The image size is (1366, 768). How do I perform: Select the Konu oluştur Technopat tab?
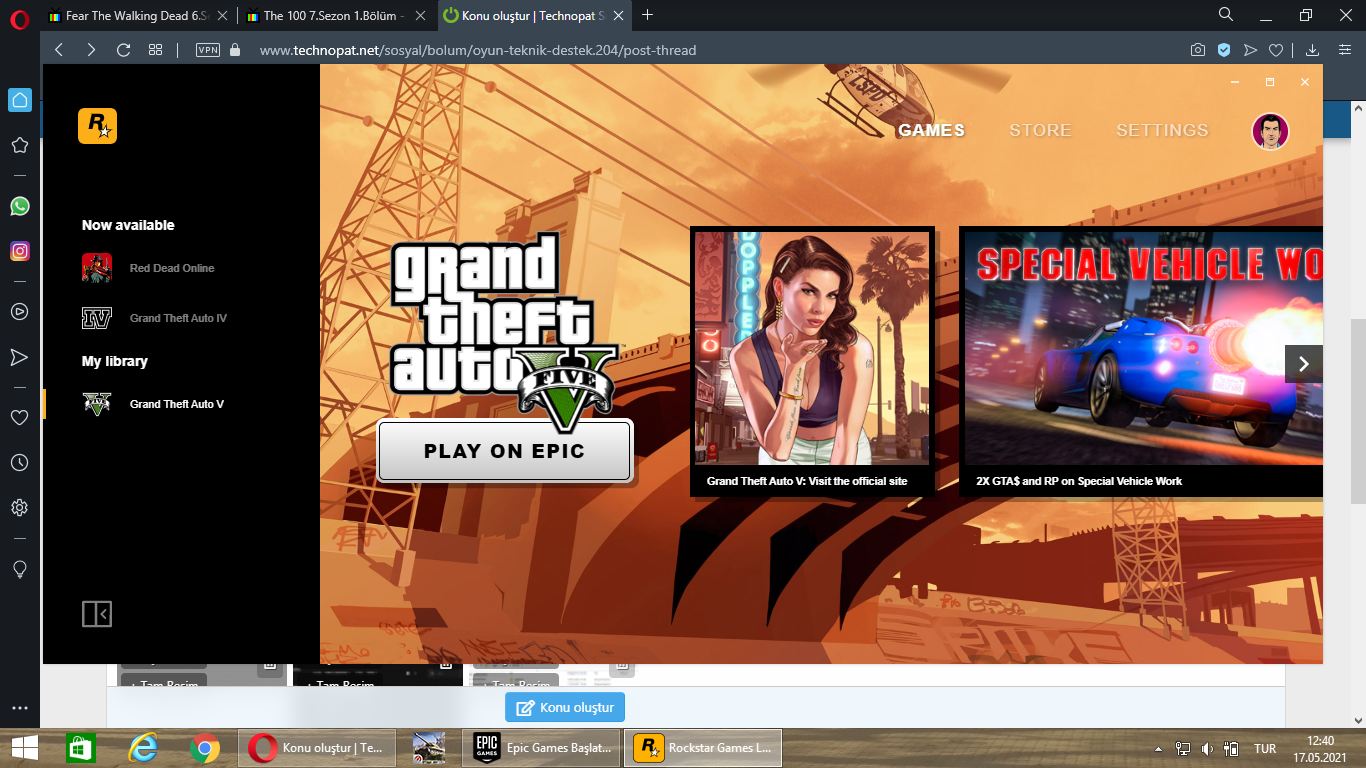(x=533, y=16)
